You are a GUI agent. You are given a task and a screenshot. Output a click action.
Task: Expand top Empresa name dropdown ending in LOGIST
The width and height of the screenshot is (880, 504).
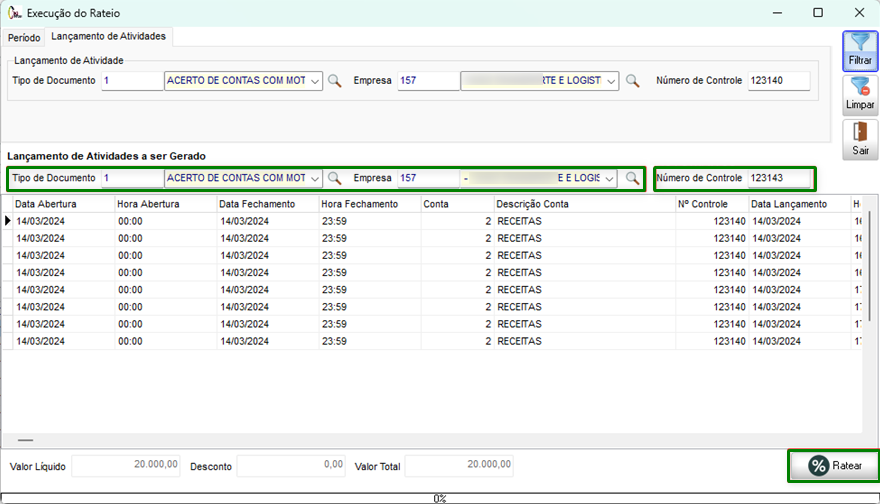click(611, 81)
